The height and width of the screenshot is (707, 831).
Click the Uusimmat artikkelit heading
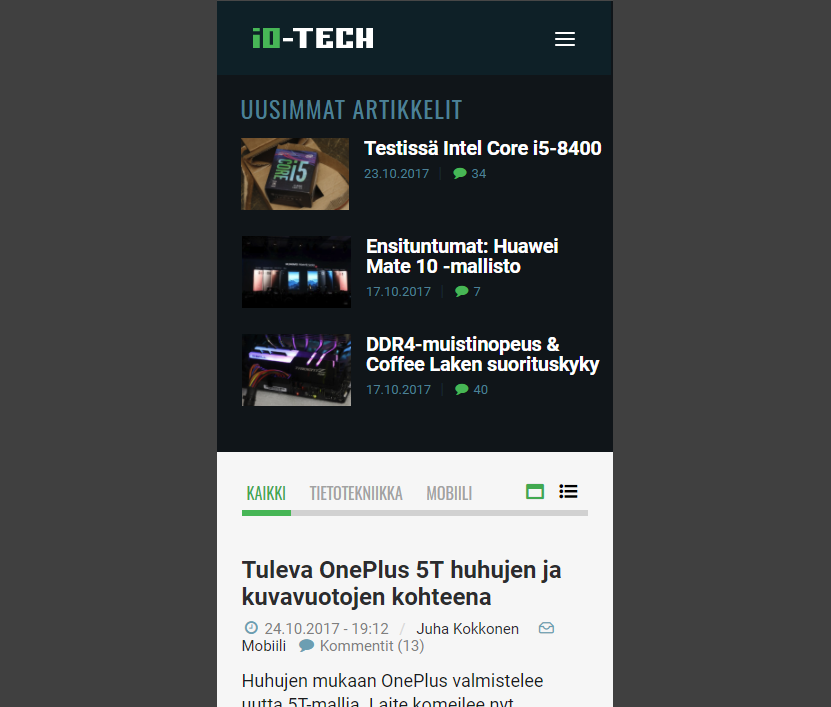click(x=351, y=110)
